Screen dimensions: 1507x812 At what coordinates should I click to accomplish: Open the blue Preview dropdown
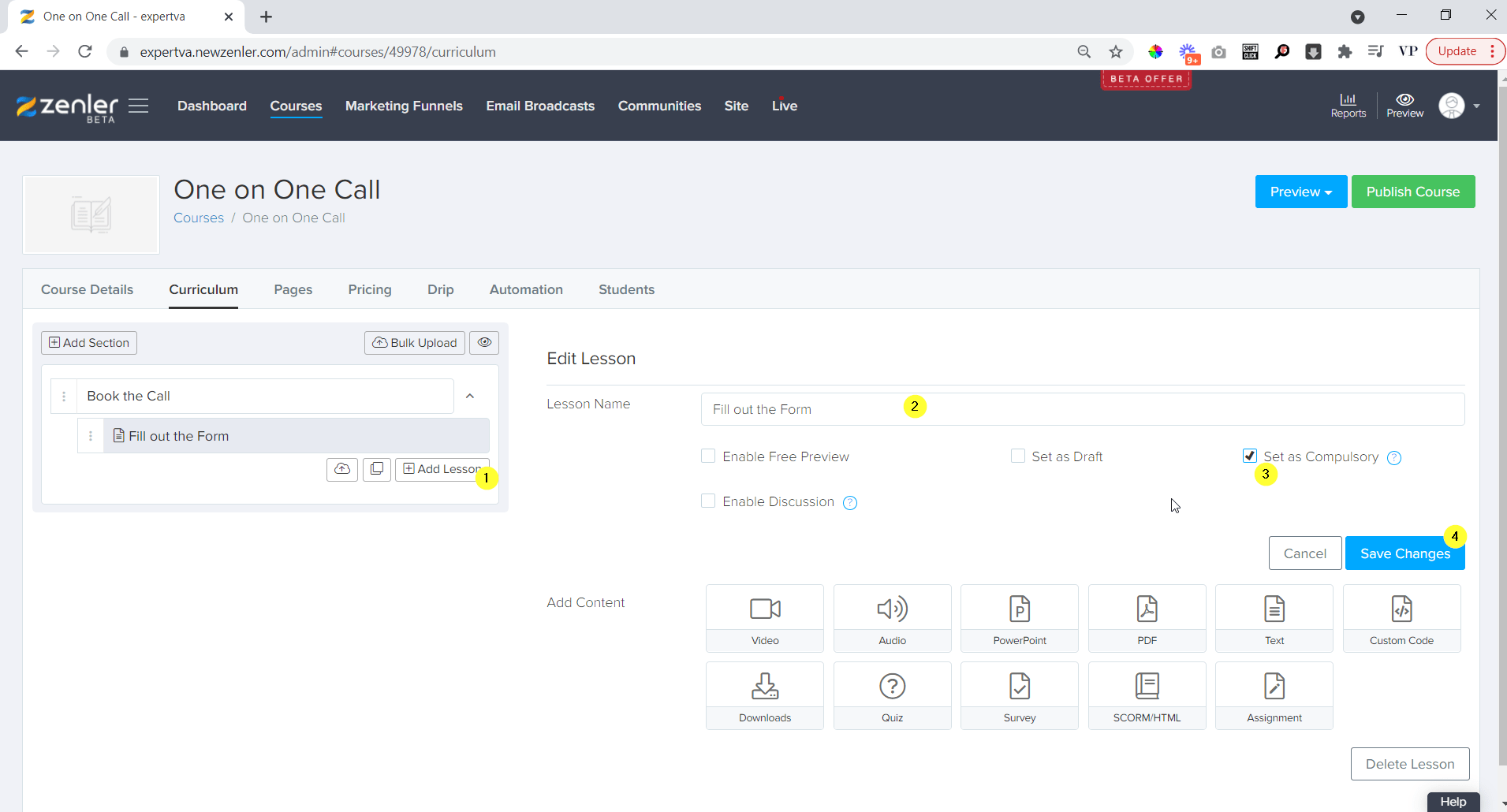pyautogui.click(x=1300, y=192)
